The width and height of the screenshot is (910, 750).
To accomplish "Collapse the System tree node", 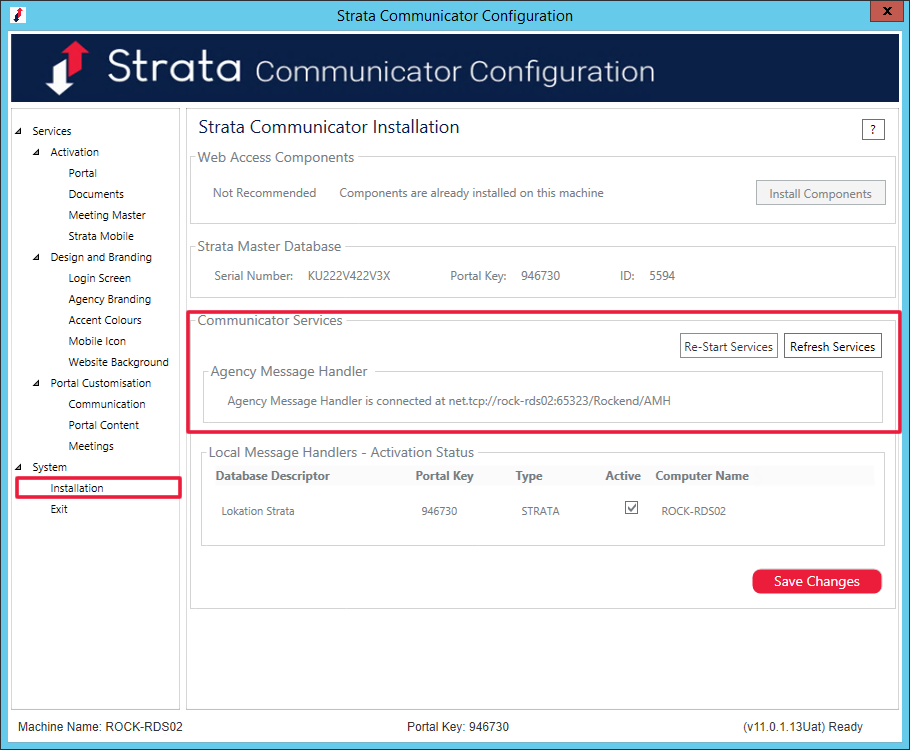I will [19, 467].
